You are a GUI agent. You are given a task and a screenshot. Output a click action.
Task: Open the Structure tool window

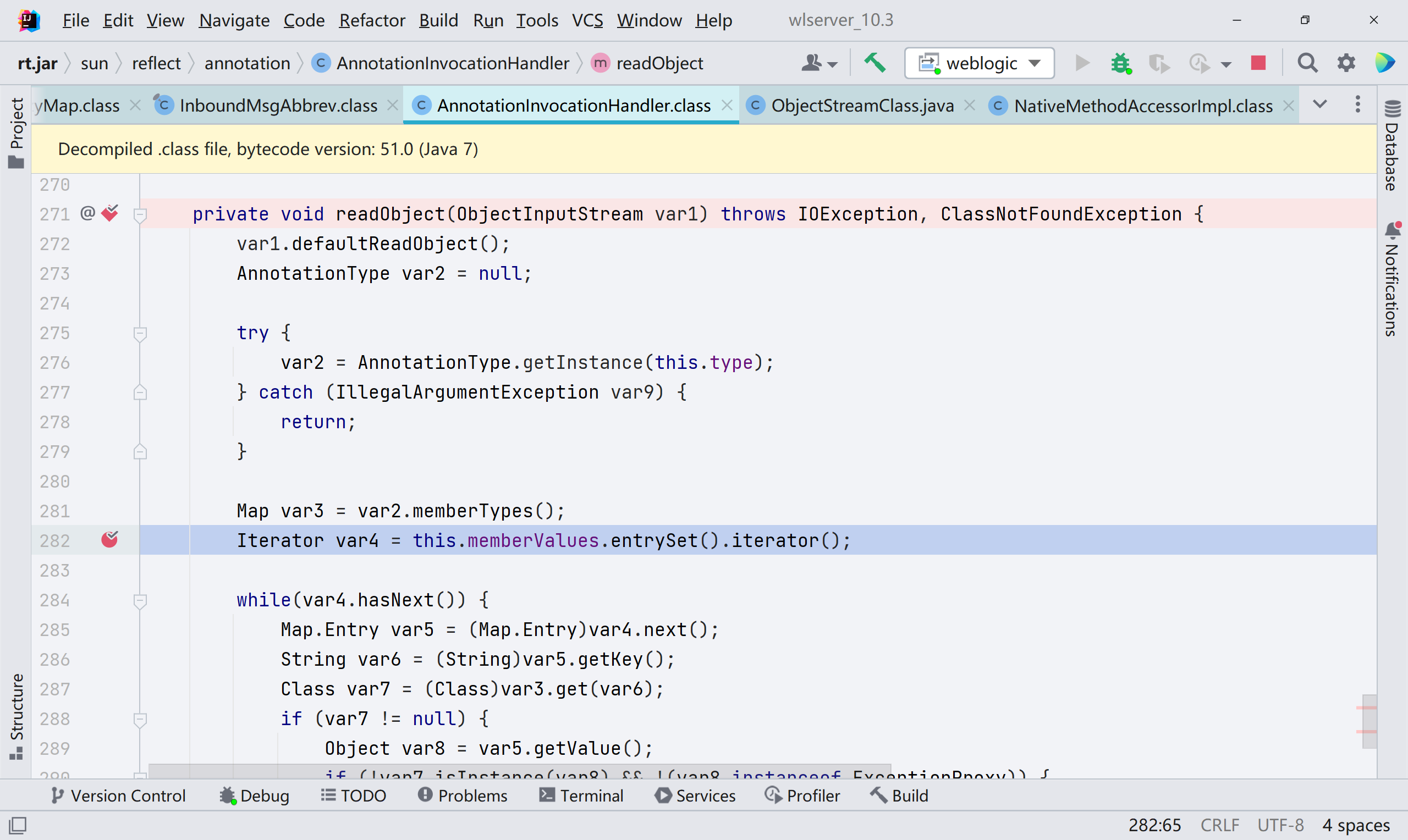(x=17, y=717)
